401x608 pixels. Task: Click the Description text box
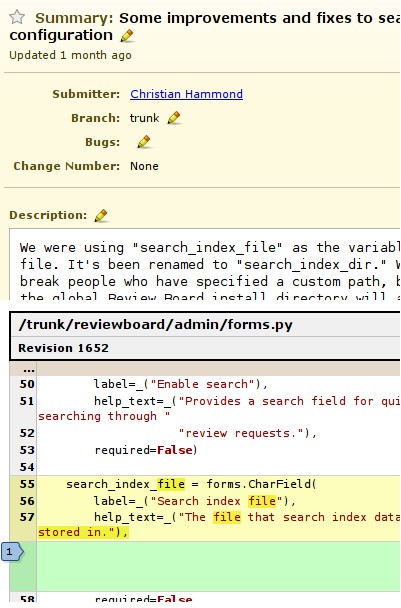204,264
